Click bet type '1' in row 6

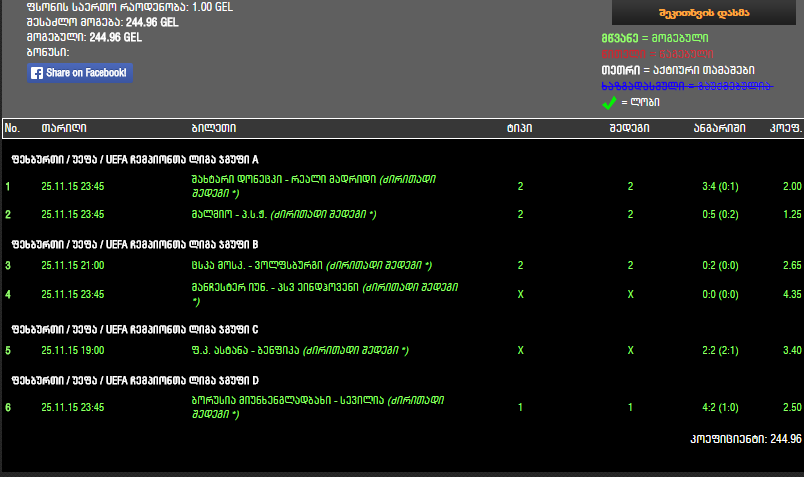pos(520,407)
